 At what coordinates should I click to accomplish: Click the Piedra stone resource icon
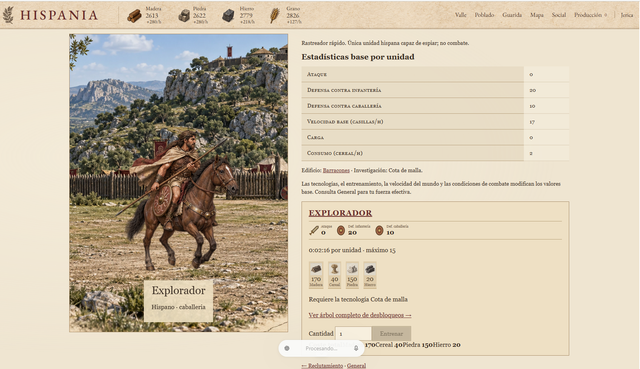coord(184,16)
